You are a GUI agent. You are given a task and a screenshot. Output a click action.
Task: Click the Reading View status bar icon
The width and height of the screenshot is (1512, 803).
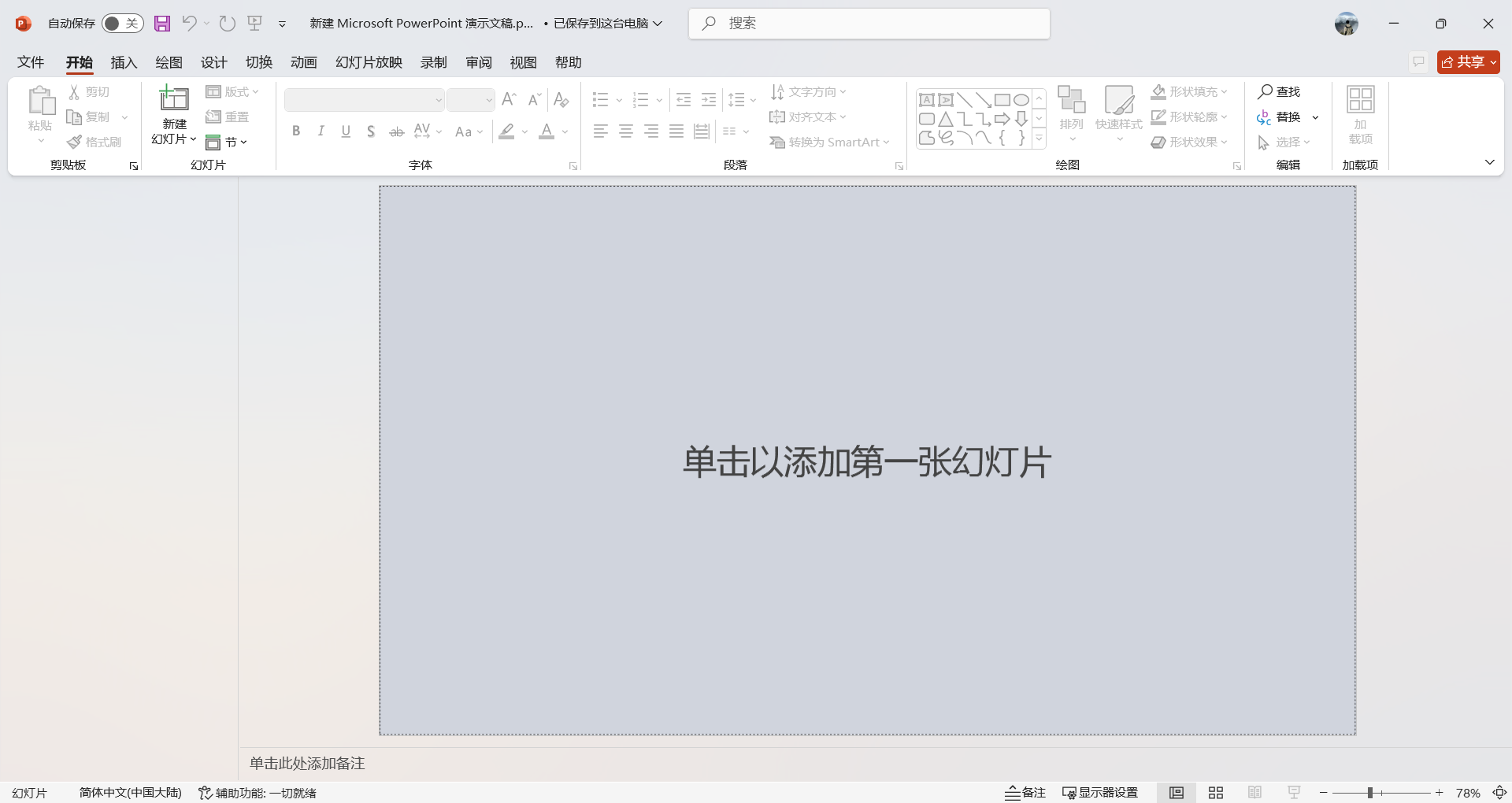pyautogui.click(x=1254, y=793)
